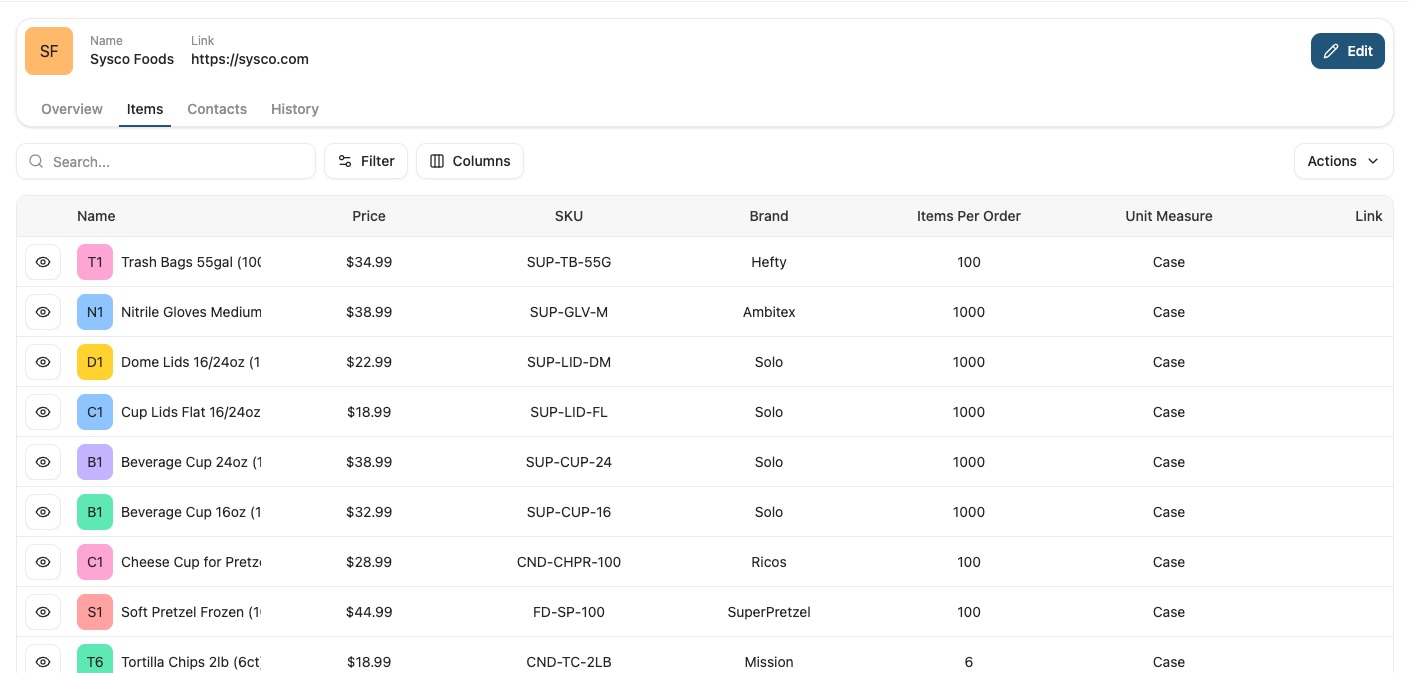The height and width of the screenshot is (673, 1409).
Task: Click the SUP-LID-DM SKU cell
Action: (x=569, y=362)
